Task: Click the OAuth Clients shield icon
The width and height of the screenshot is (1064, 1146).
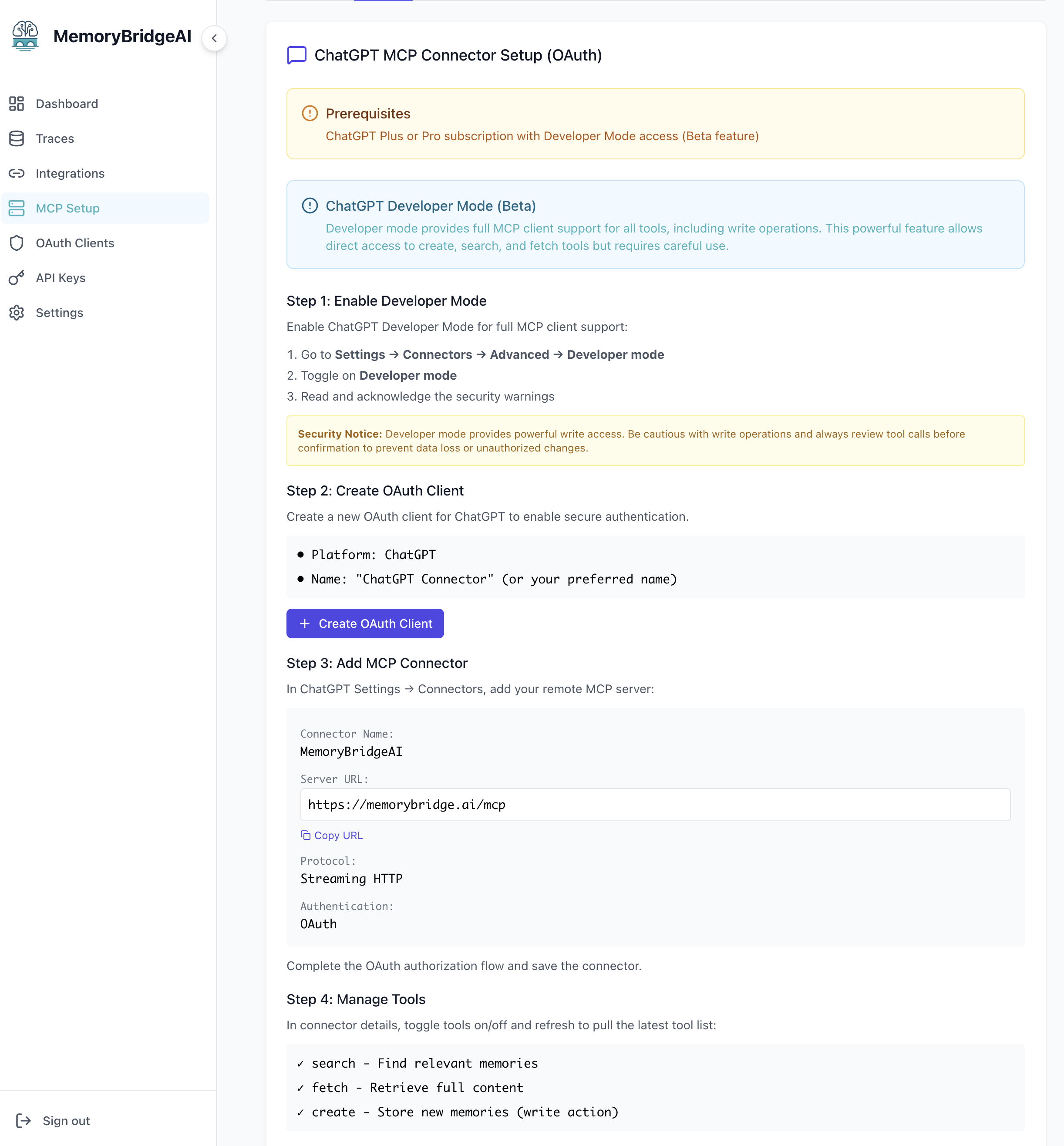Action: 17,243
